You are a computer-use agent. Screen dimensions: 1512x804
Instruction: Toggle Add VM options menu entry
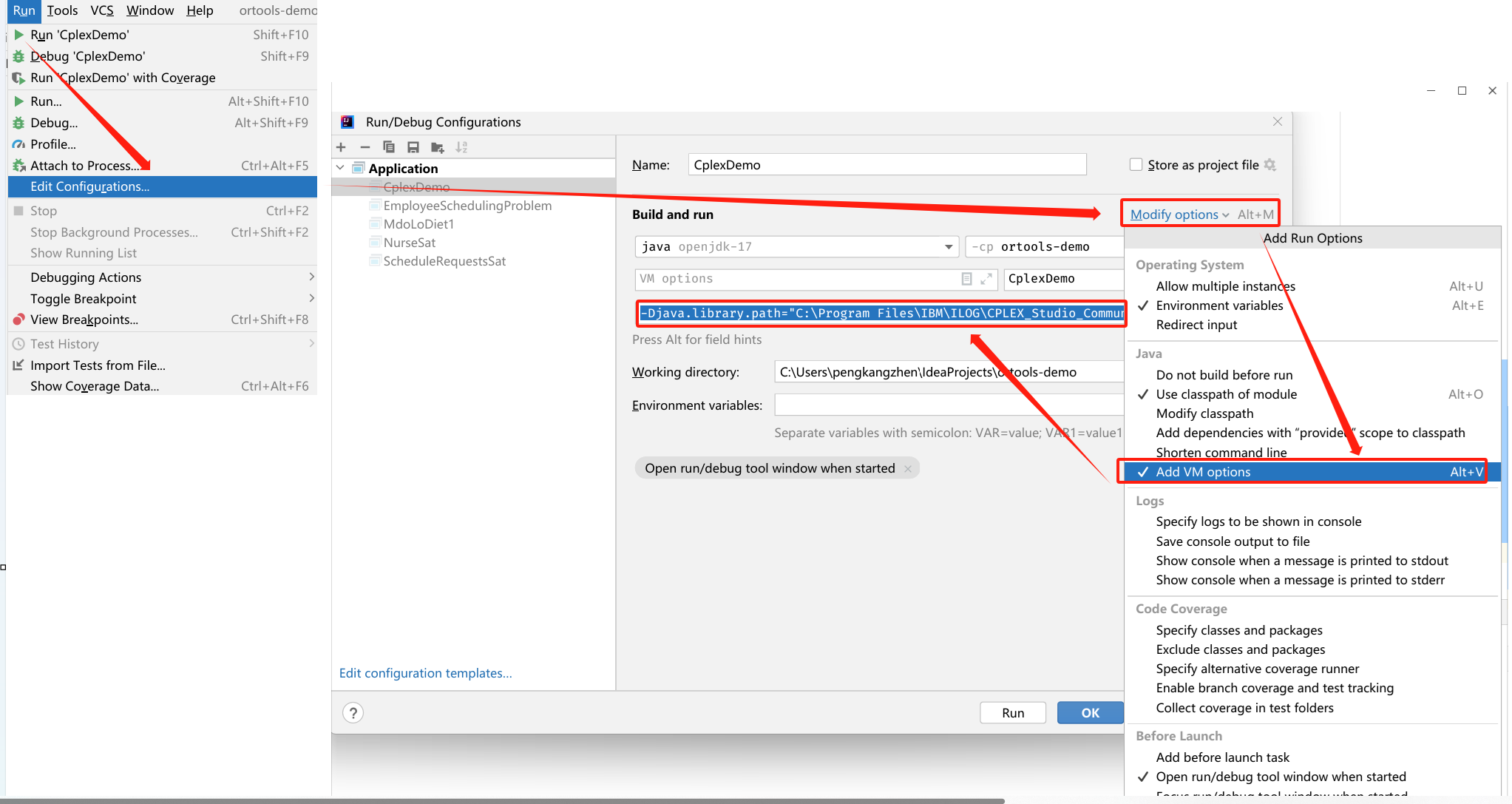(1203, 472)
